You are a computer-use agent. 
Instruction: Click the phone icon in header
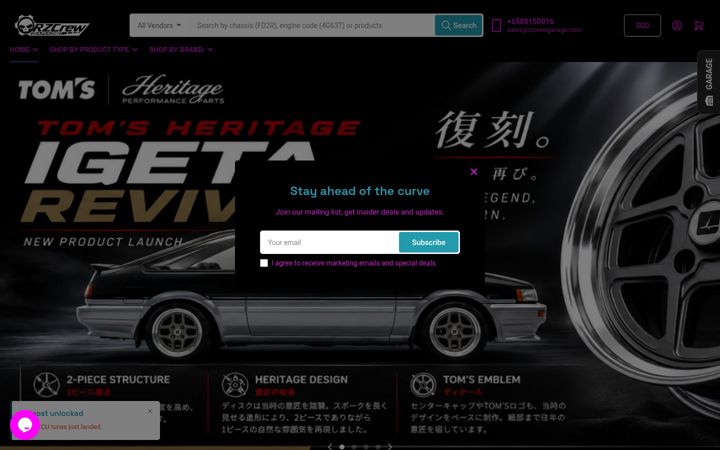pyautogui.click(x=496, y=25)
